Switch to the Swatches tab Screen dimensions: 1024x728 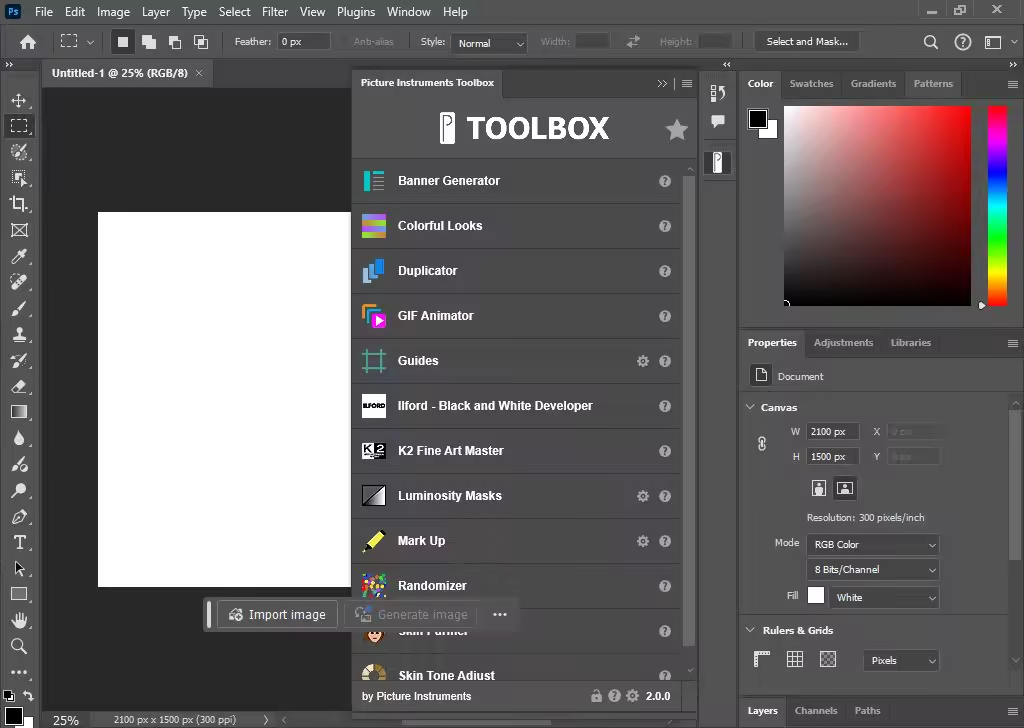(x=811, y=84)
